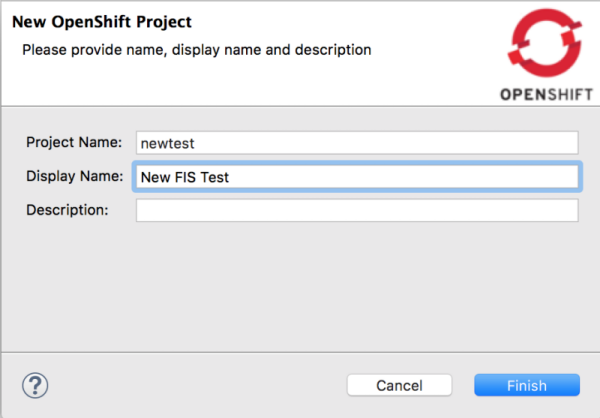Viewport: 600px width, 418px height.
Task: Click the word "description" in the subtitle
Action: click(x=333, y=50)
